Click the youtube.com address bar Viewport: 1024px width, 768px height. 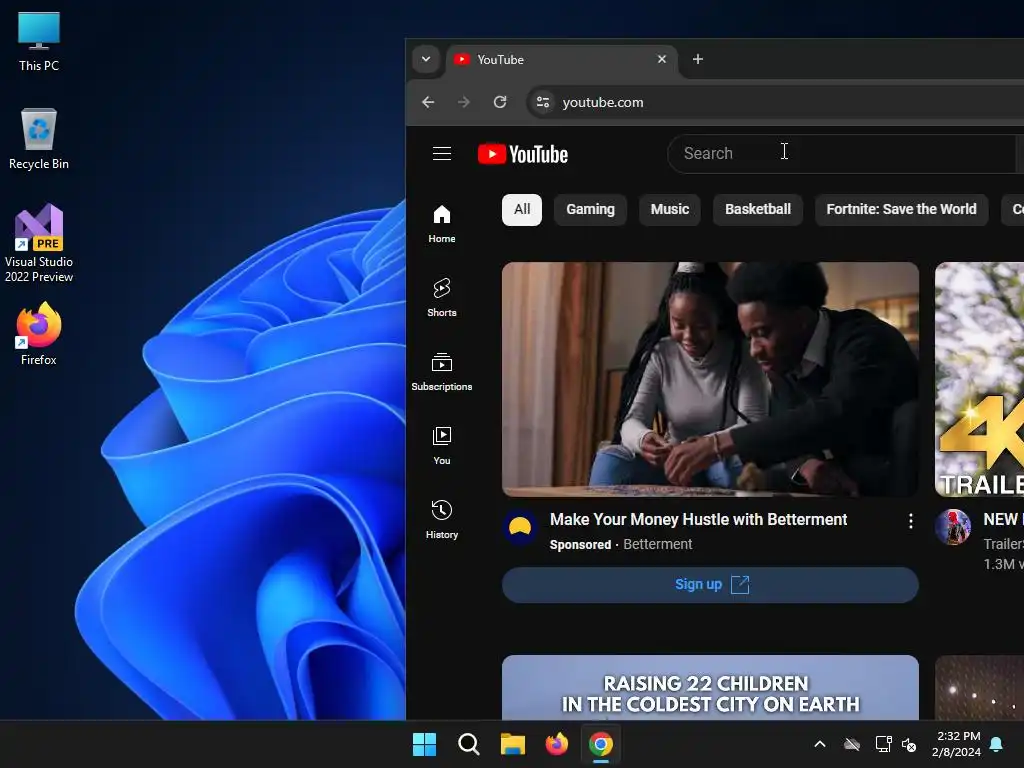[777, 102]
